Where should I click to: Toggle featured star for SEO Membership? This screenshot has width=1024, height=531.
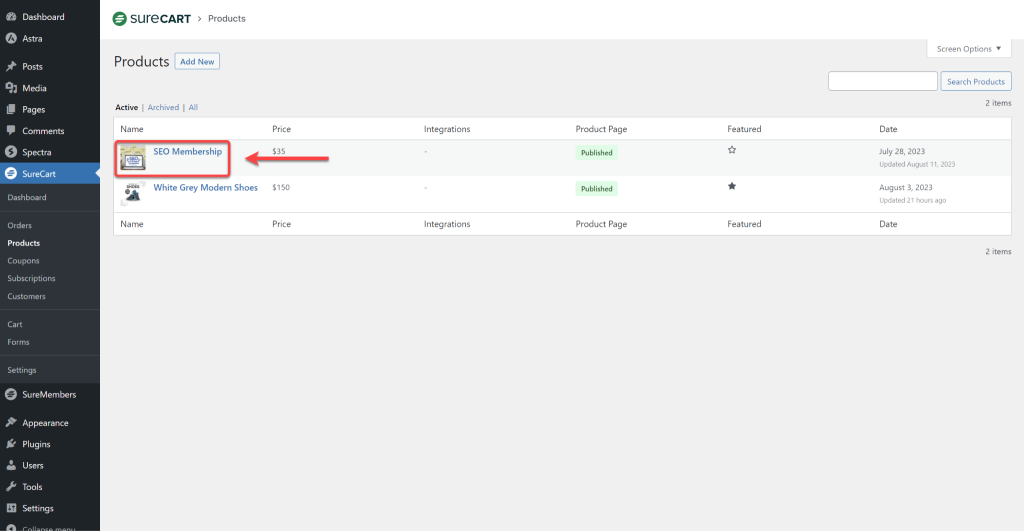732,150
